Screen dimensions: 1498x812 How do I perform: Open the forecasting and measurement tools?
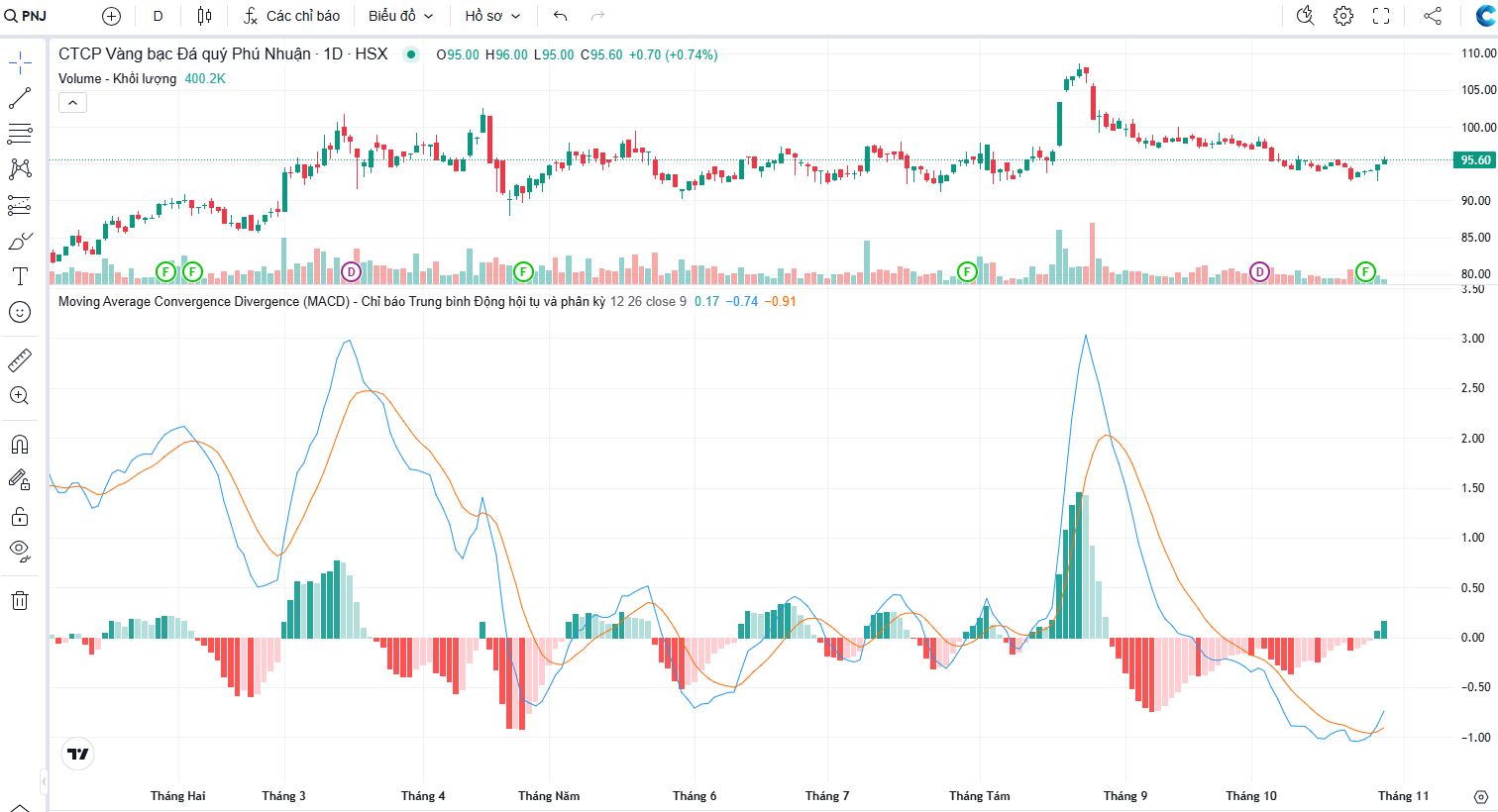20,205
